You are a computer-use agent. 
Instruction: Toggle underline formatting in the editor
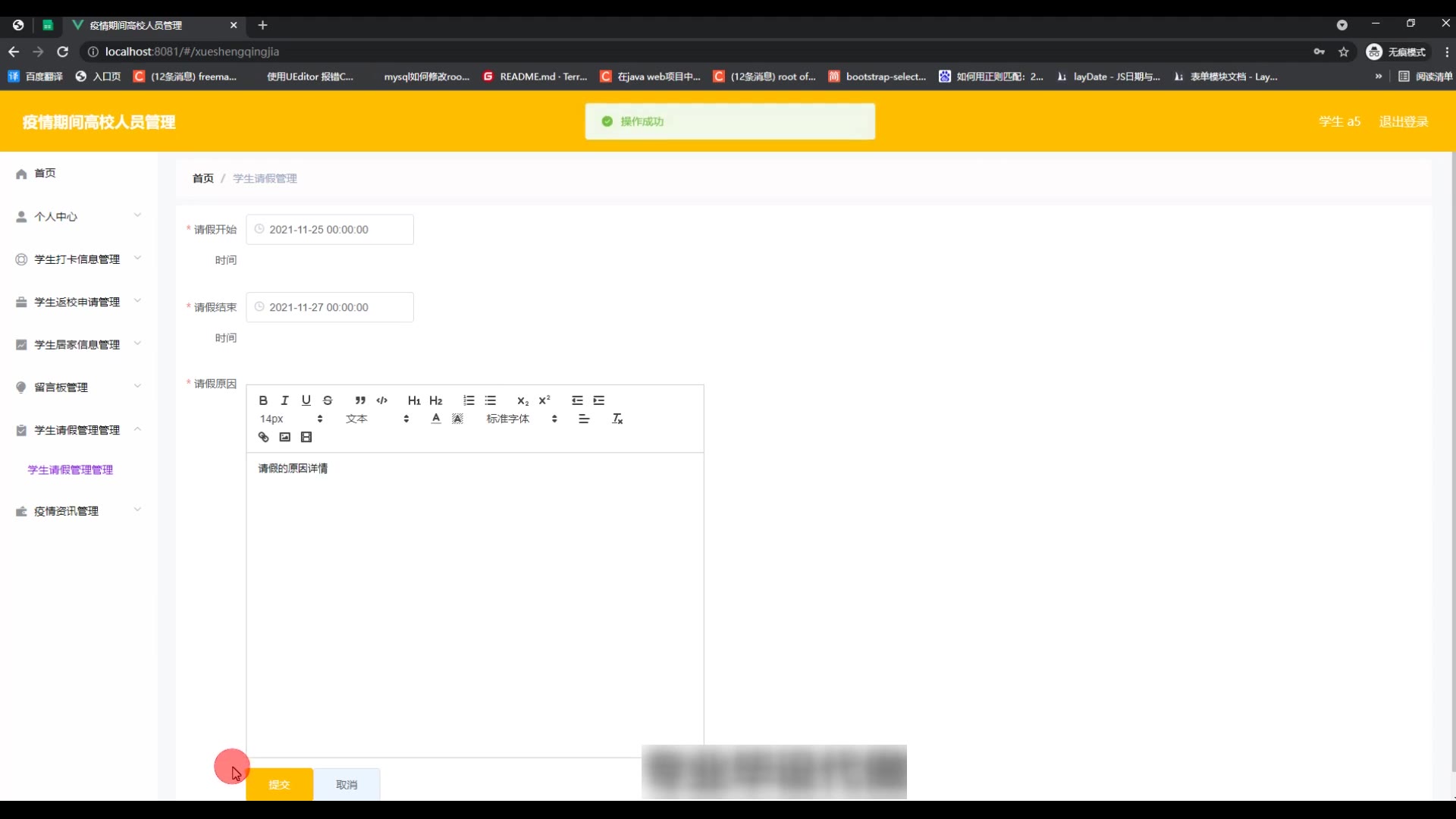coord(306,400)
